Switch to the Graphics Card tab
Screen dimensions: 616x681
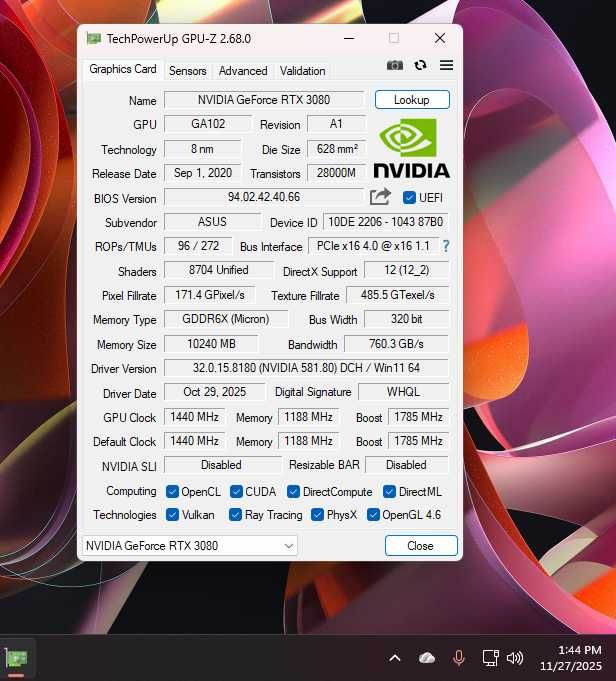tap(123, 69)
